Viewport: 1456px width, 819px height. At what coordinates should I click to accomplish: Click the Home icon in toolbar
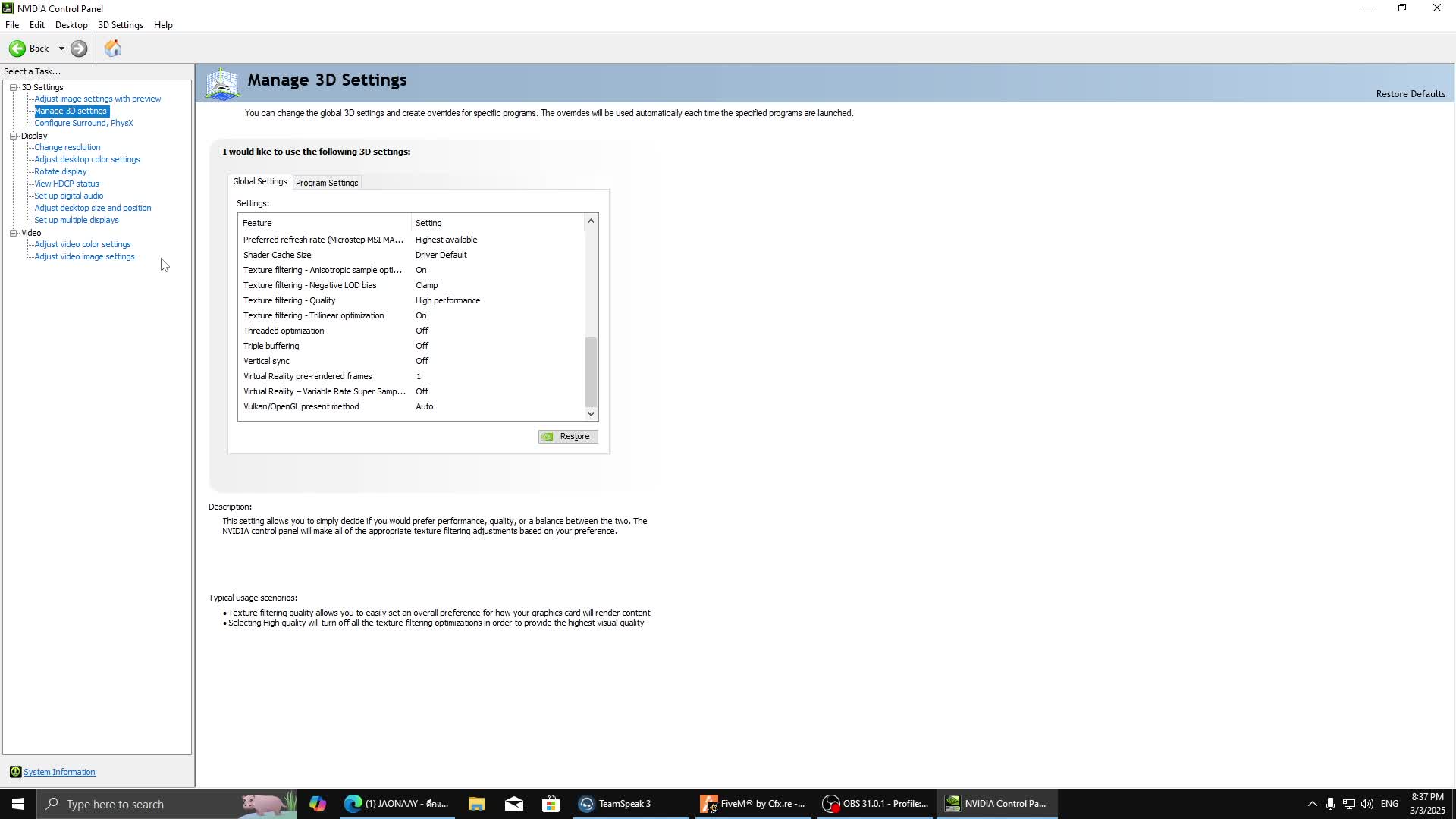113,49
